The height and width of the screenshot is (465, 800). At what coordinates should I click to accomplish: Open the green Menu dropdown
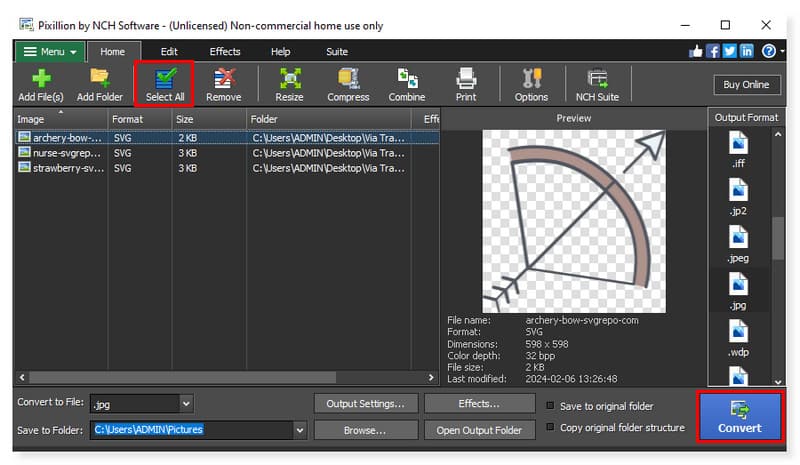pyautogui.click(x=50, y=51)
